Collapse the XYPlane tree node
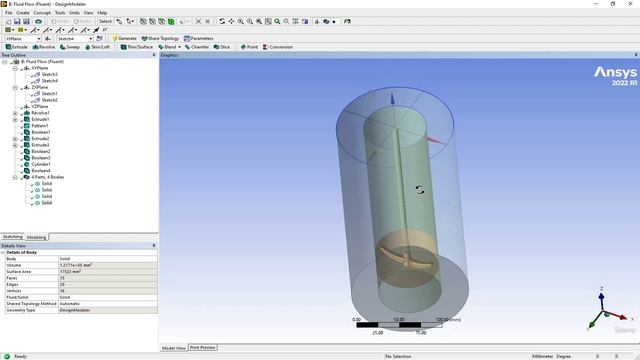The height and width of the screenshot is (360, 640). click(x=15, y=68)
